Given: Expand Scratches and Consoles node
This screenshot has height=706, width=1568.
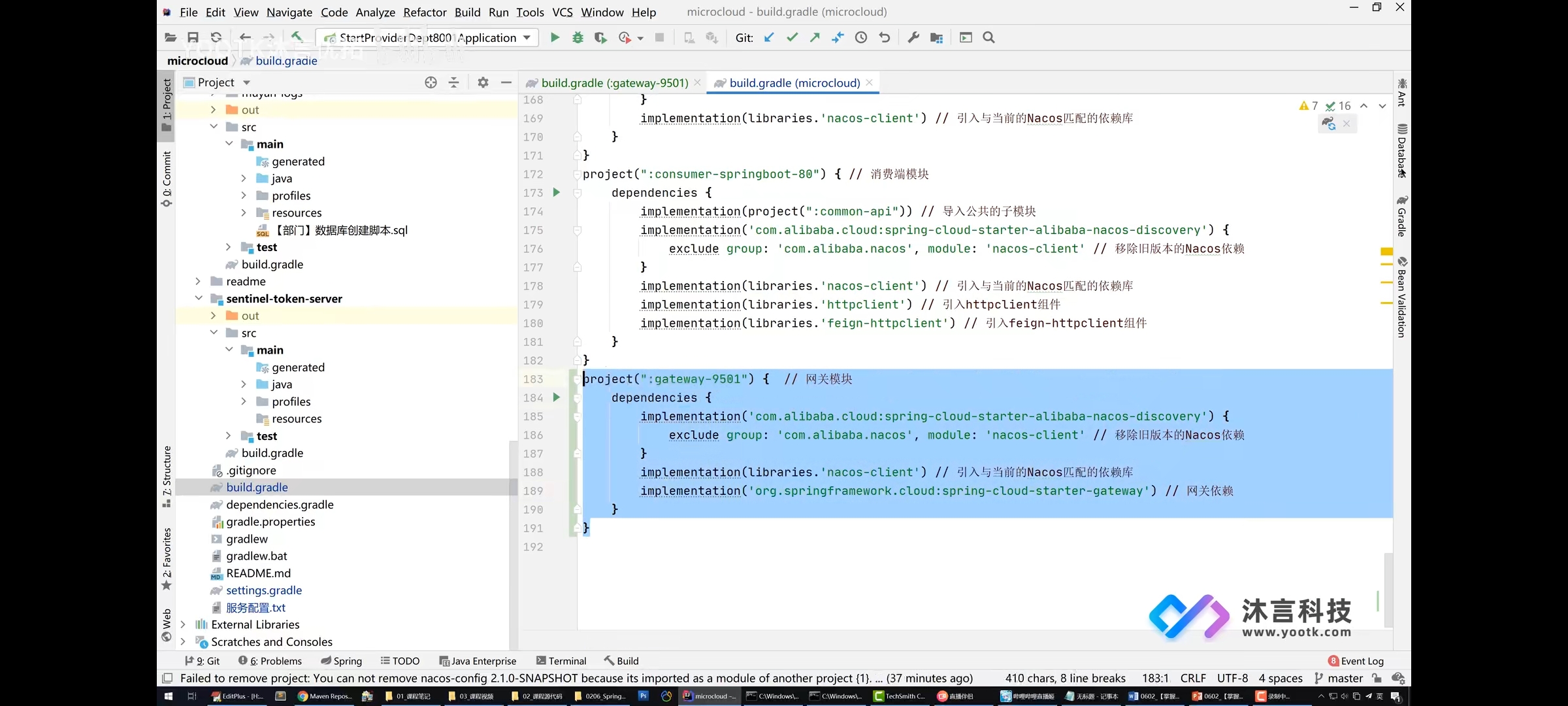Looking at the screenshot, I should click(183, 642).
